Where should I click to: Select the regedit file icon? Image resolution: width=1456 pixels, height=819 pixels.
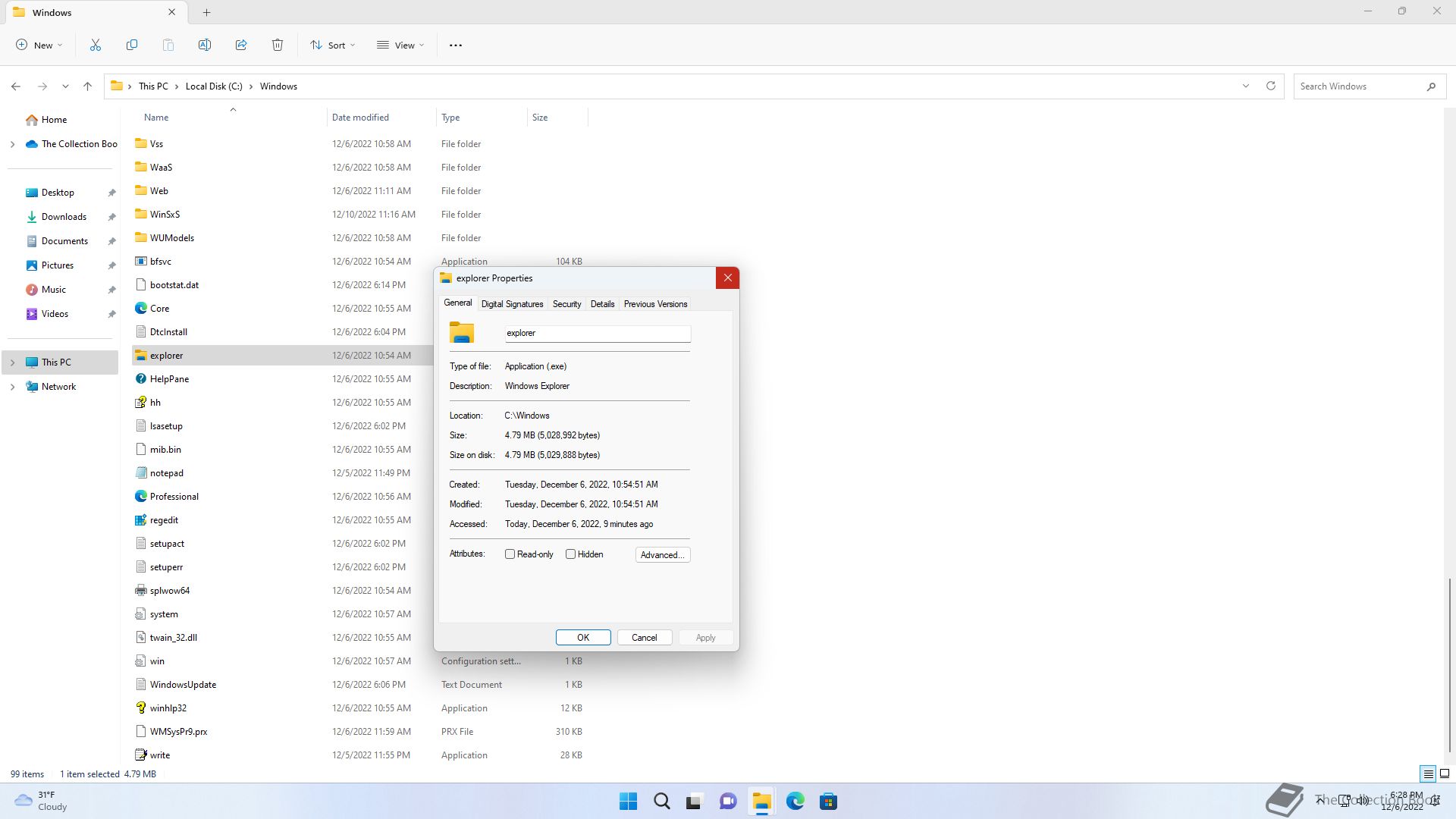(x=140, y=520)
